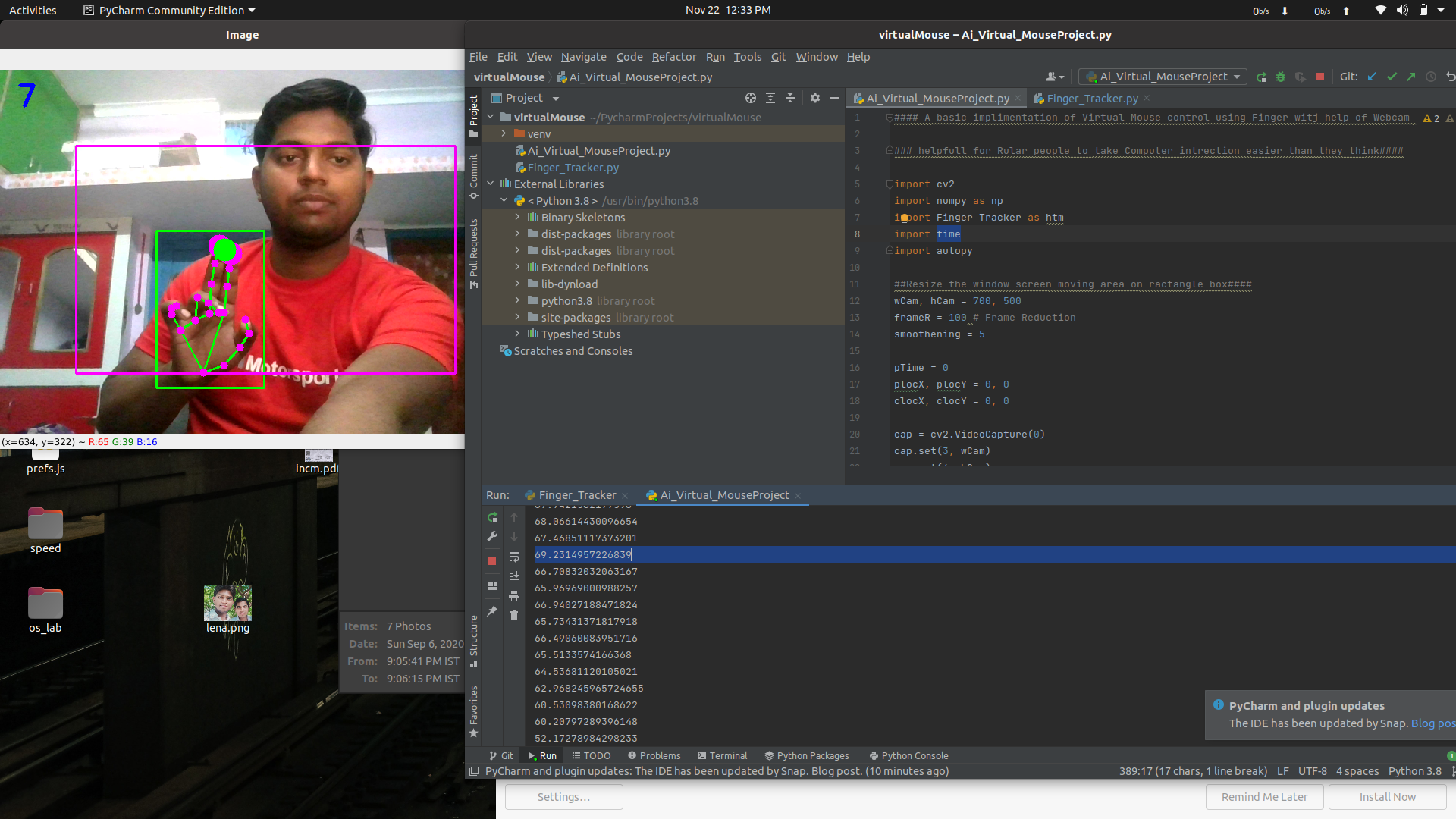Expand the site-packages library root

pyautogui.click(x=517, y=317)
